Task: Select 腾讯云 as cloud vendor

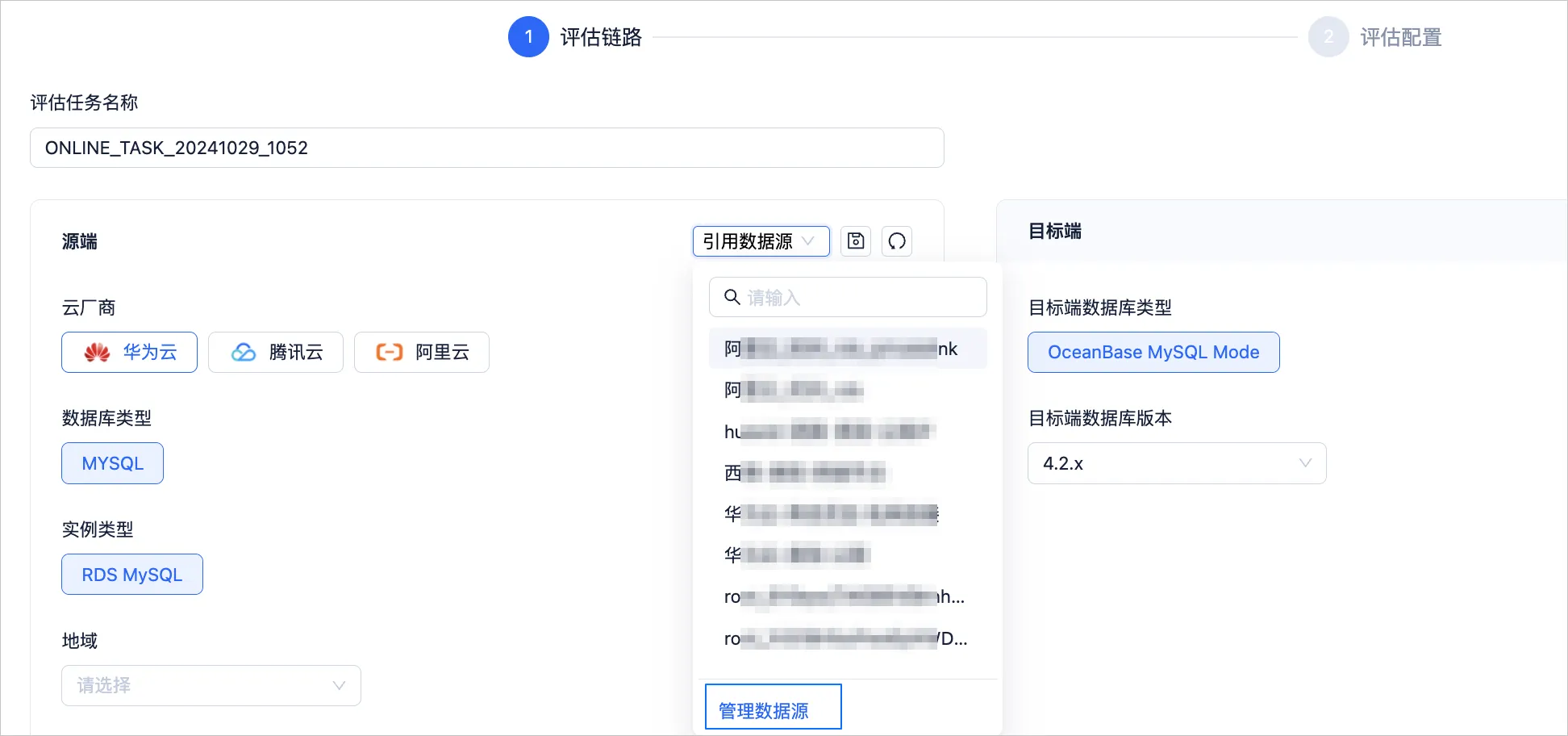Action: tap(276, 352)
